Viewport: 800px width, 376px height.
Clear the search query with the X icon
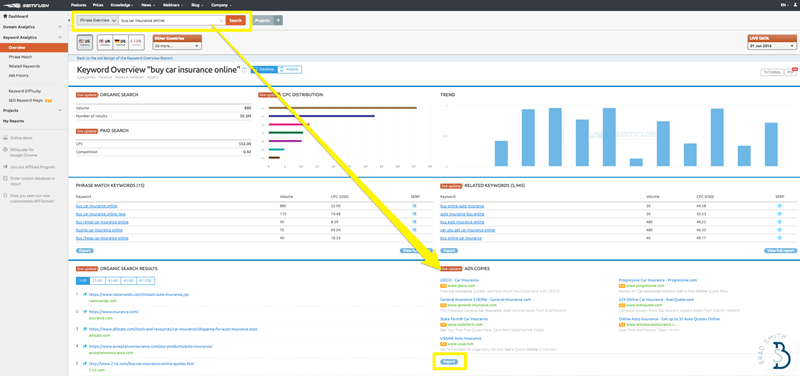[x=221, y=20]
